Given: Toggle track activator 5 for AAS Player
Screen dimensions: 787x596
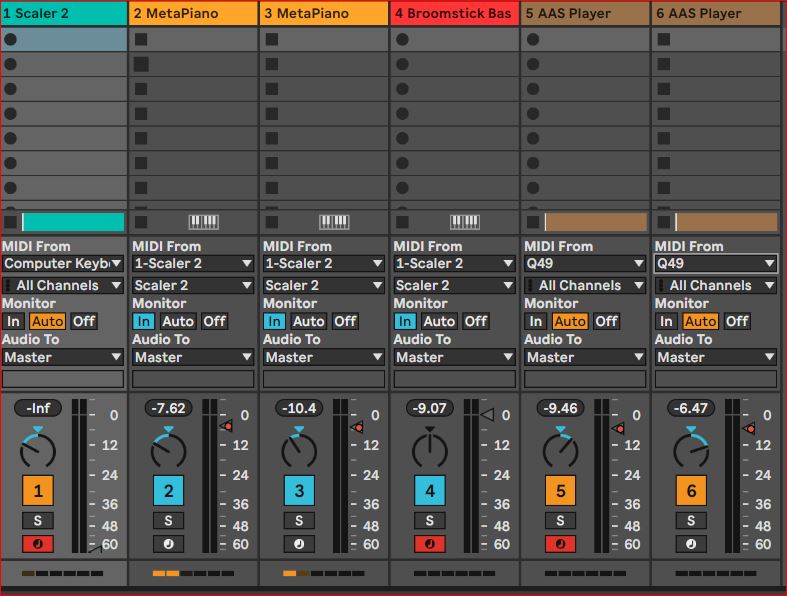Looking at the screenshot, I should (561, 491).
